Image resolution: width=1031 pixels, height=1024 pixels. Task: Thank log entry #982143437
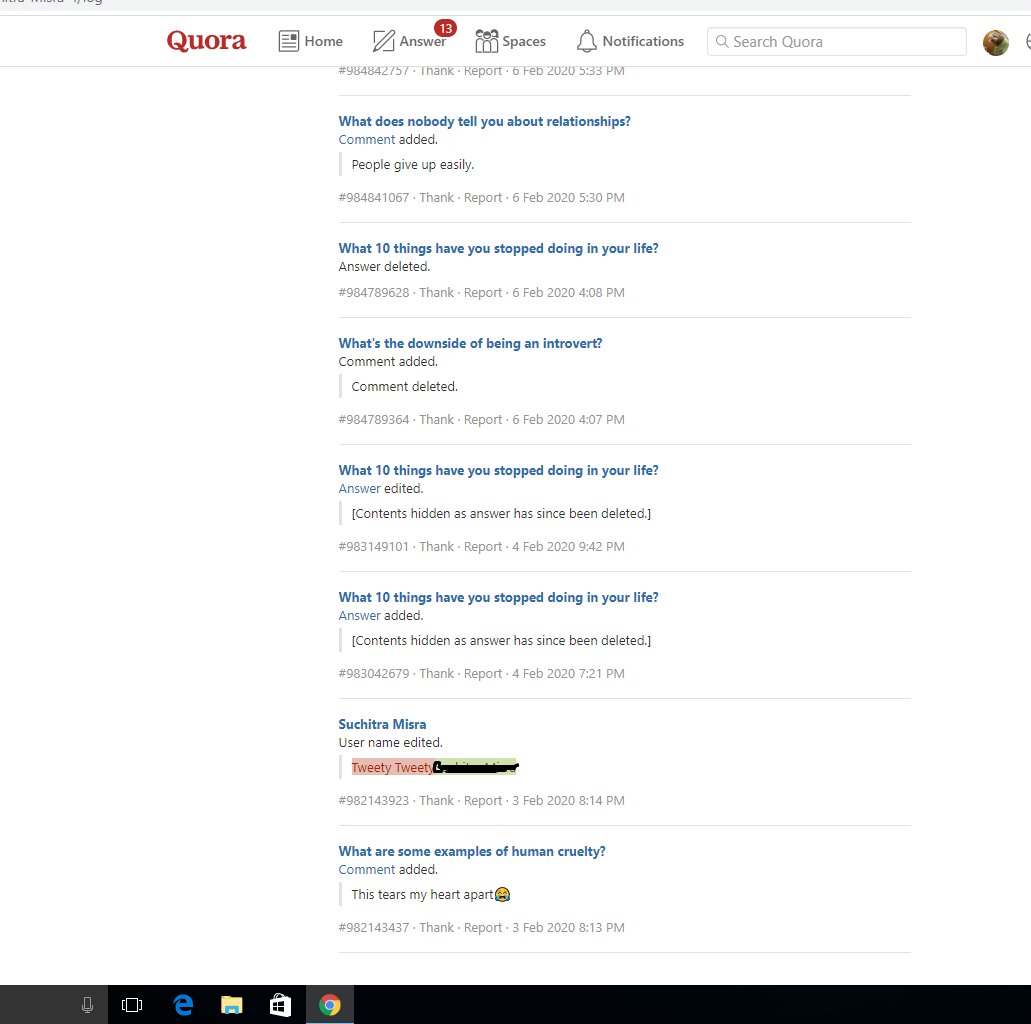point(437,927)
